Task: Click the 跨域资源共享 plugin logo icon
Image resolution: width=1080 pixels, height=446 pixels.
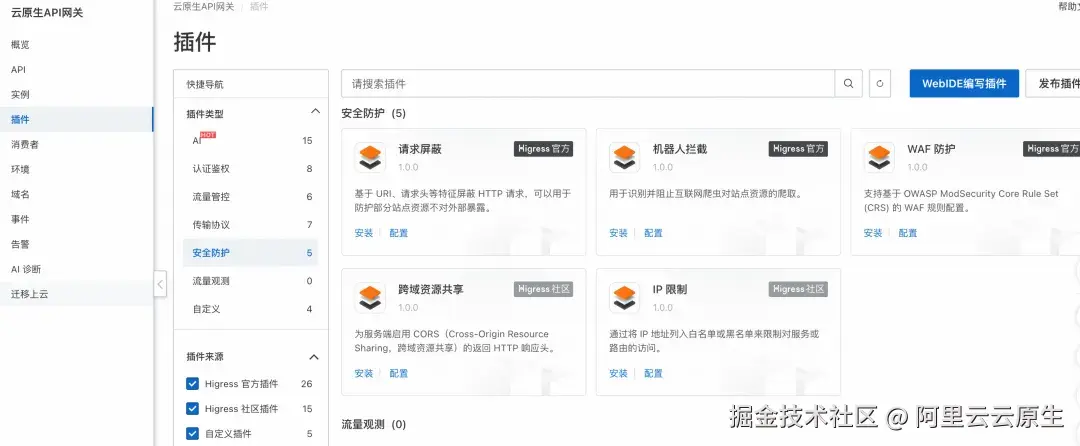Action: (x=370, y=297)
